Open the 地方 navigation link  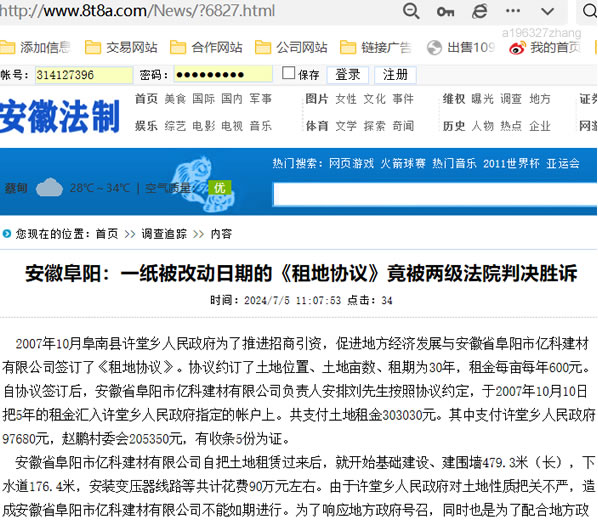coord(540,99)
